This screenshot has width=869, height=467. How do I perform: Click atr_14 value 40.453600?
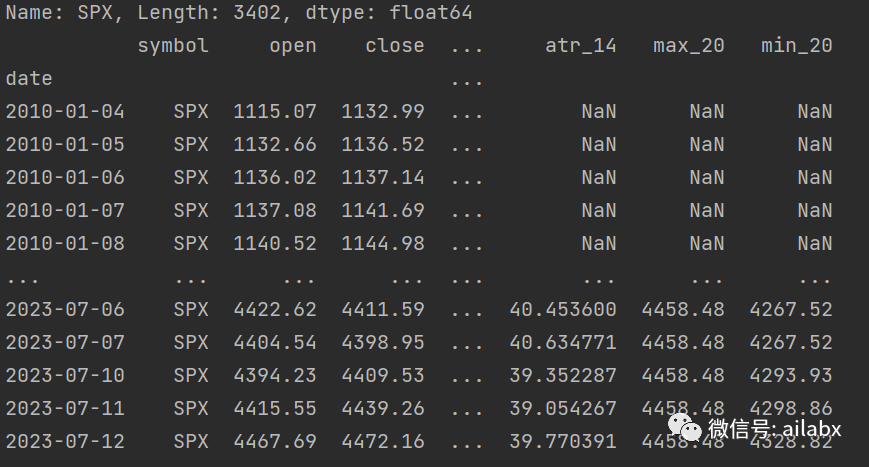(563, 310)
